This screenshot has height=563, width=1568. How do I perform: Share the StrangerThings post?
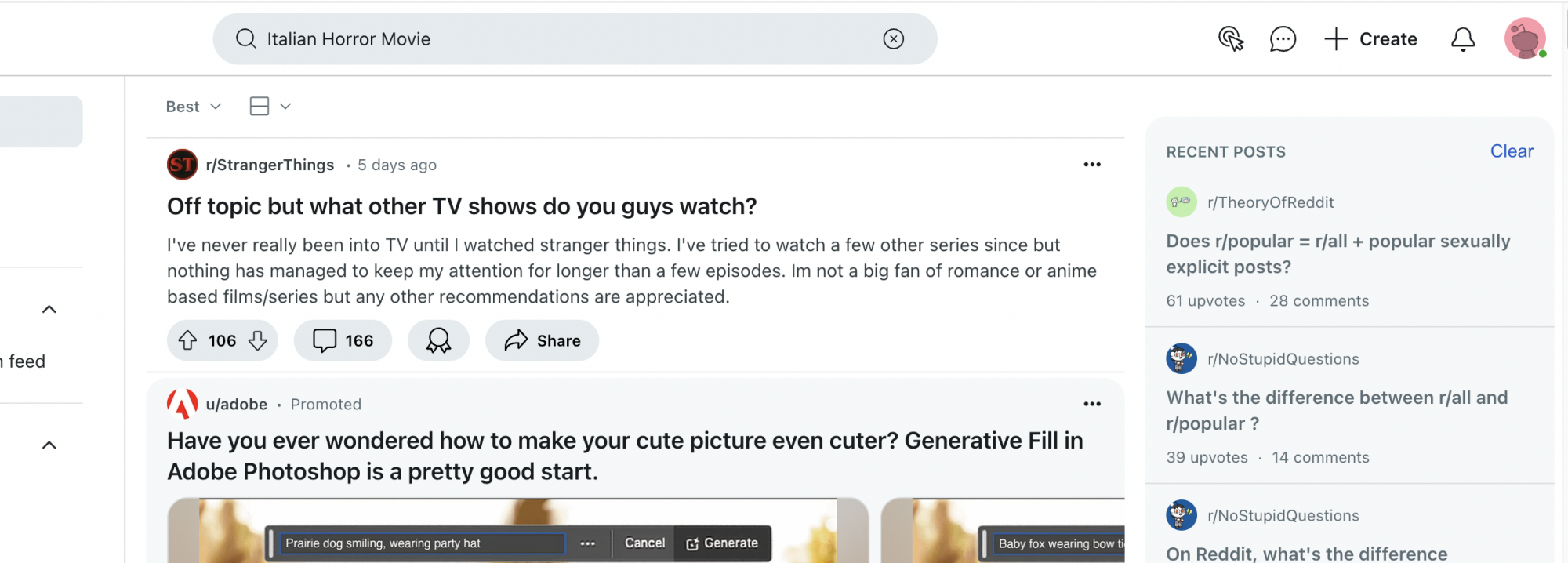(542, 340)
